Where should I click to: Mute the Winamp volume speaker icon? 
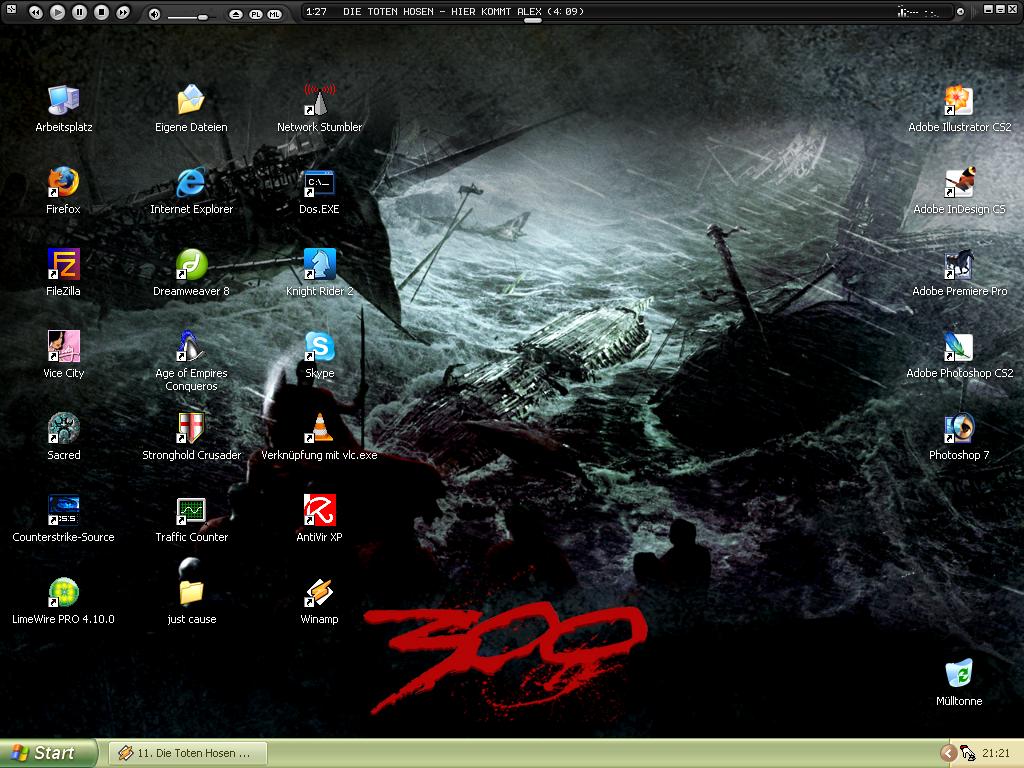(154, 14)
